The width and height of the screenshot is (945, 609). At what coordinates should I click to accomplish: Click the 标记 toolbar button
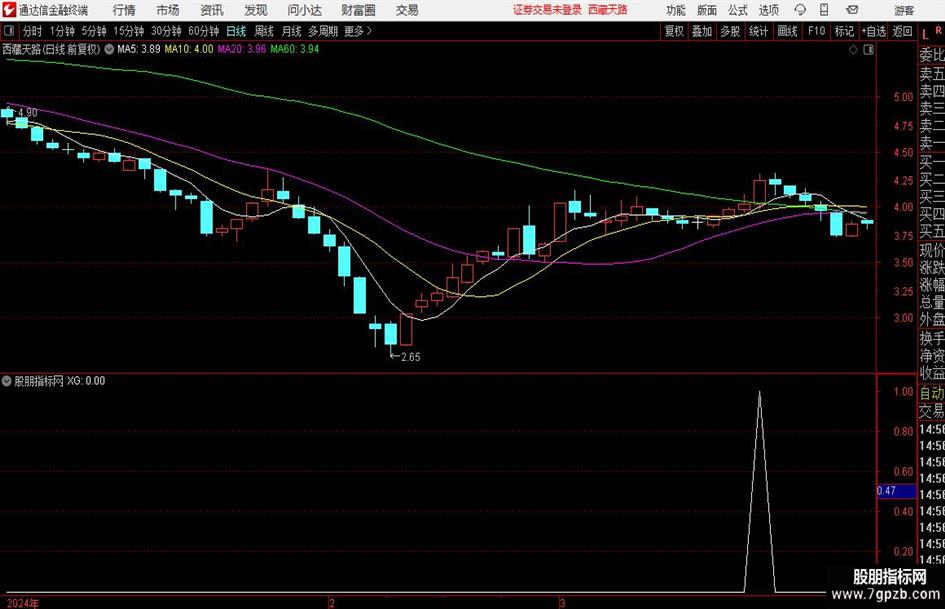click(x=844, y=31)
